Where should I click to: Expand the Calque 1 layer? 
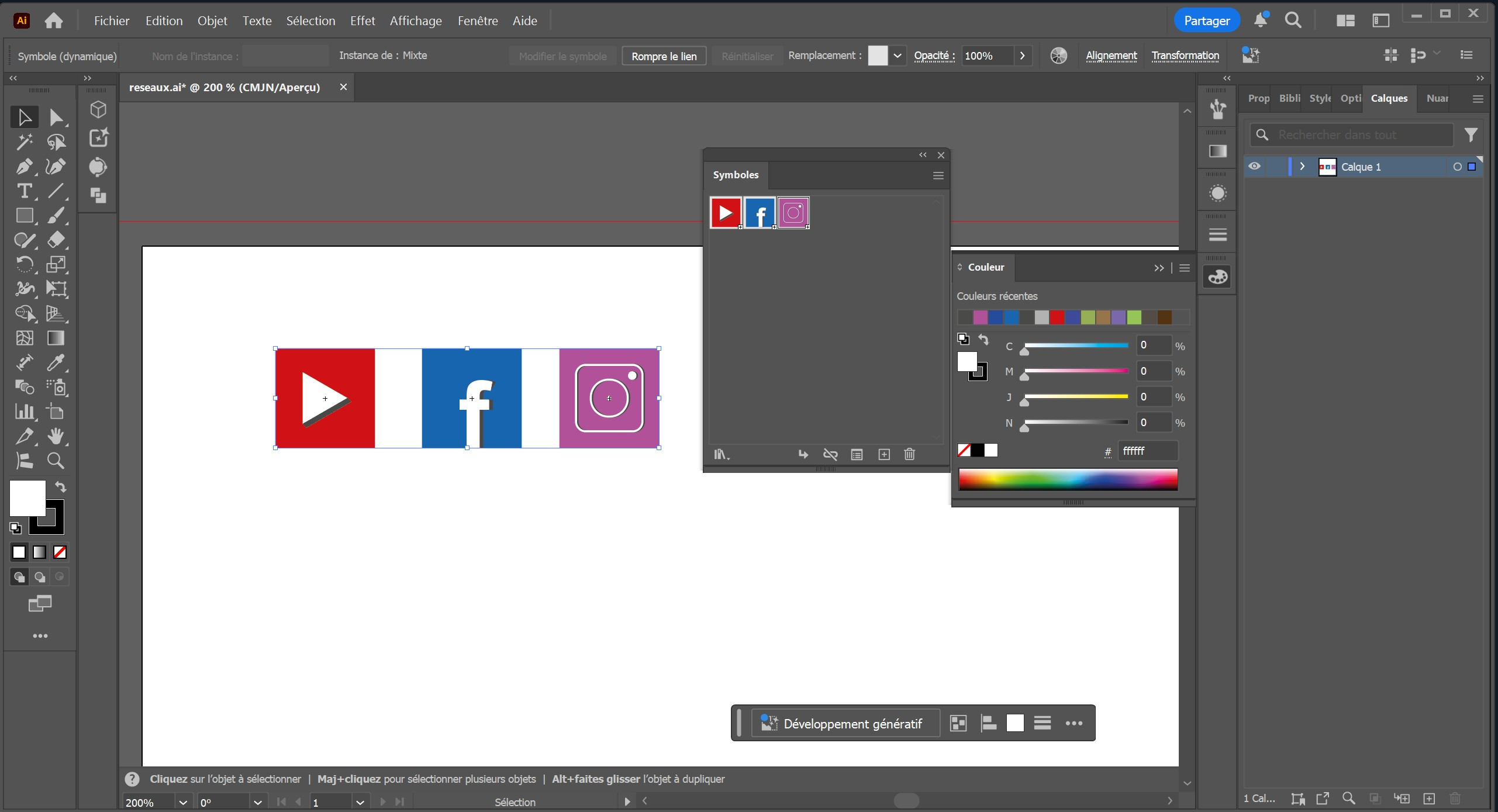pyautogui.click(x=1302, y=167)
